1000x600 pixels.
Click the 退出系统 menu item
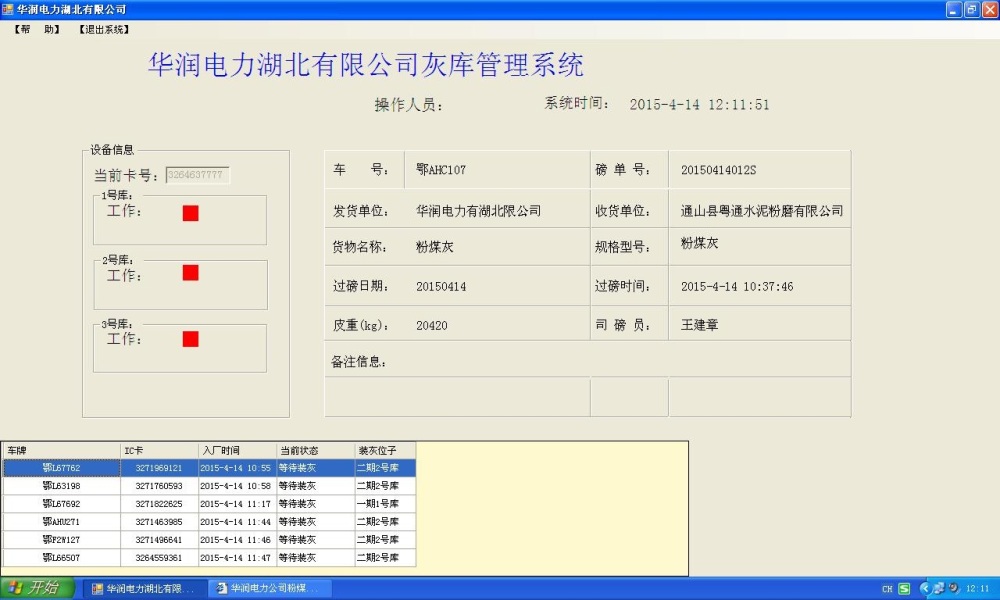click(x=104, y=29)
